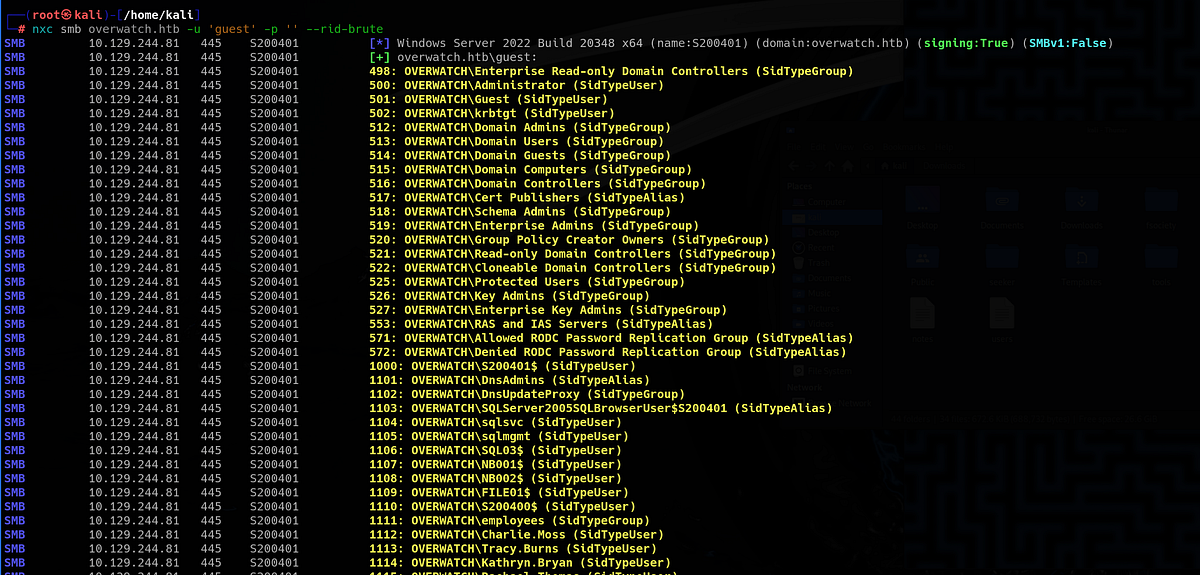Select the 526: Key Admins entry
This screenshot has height=575, width=1200.
pos(509,296)
